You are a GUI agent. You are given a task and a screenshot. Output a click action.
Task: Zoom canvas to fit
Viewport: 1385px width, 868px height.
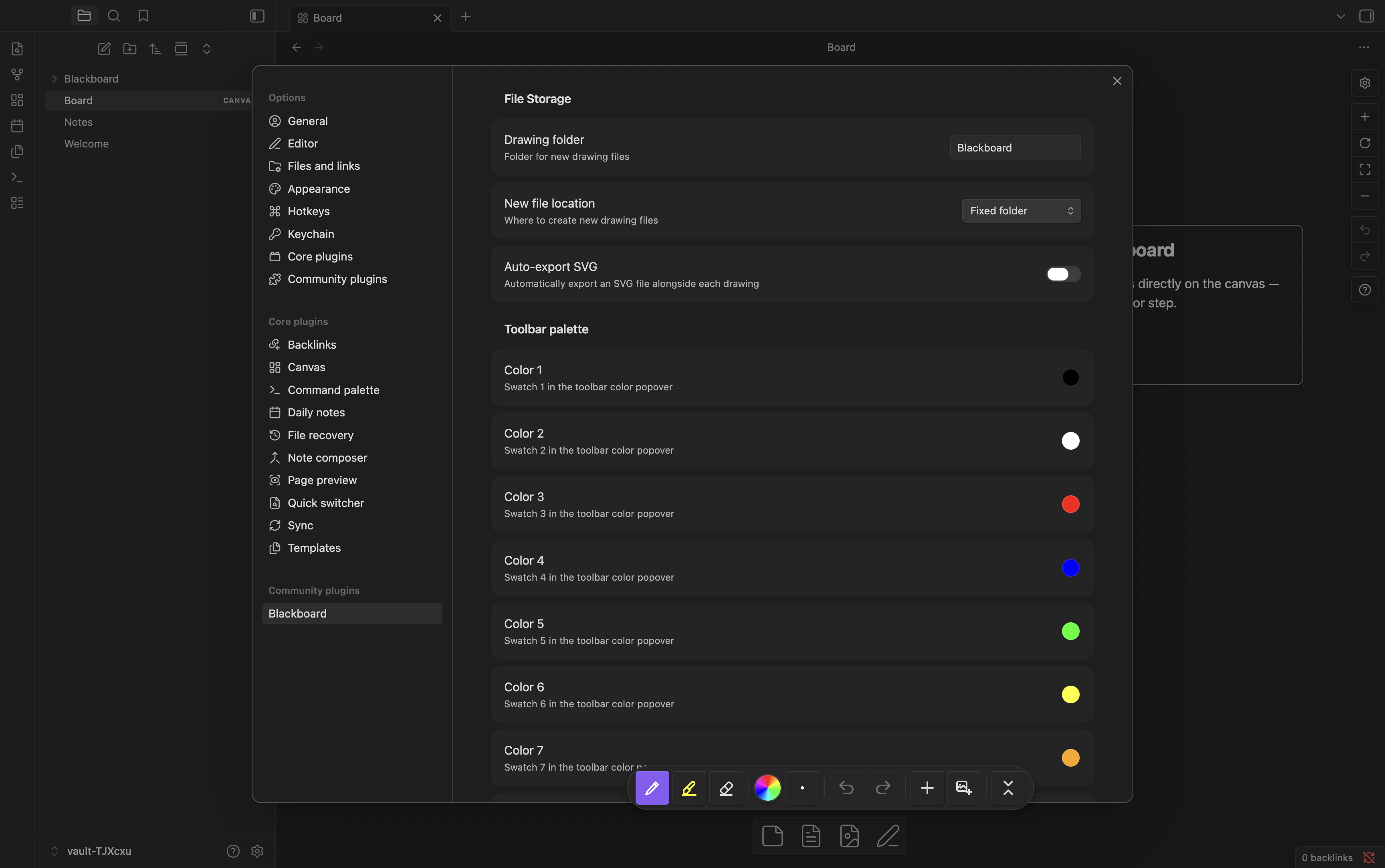(1364, 170)
